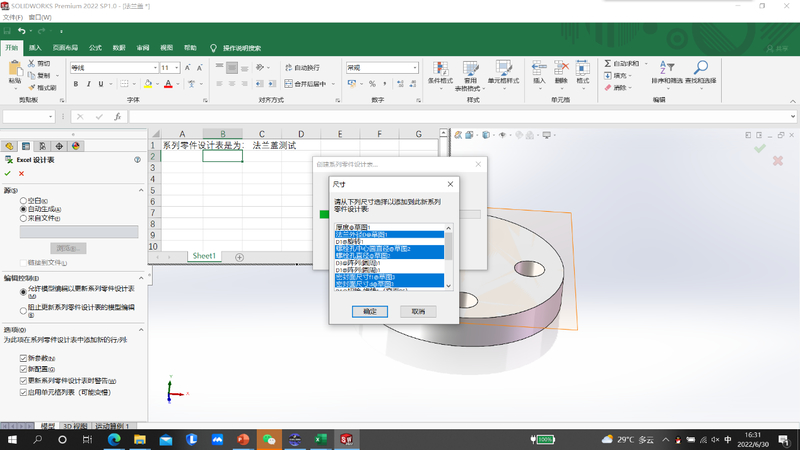Viewport: 800px width, 450px height.
Task: Uncheck the new parameters checkbox
Action: (23, 358)
